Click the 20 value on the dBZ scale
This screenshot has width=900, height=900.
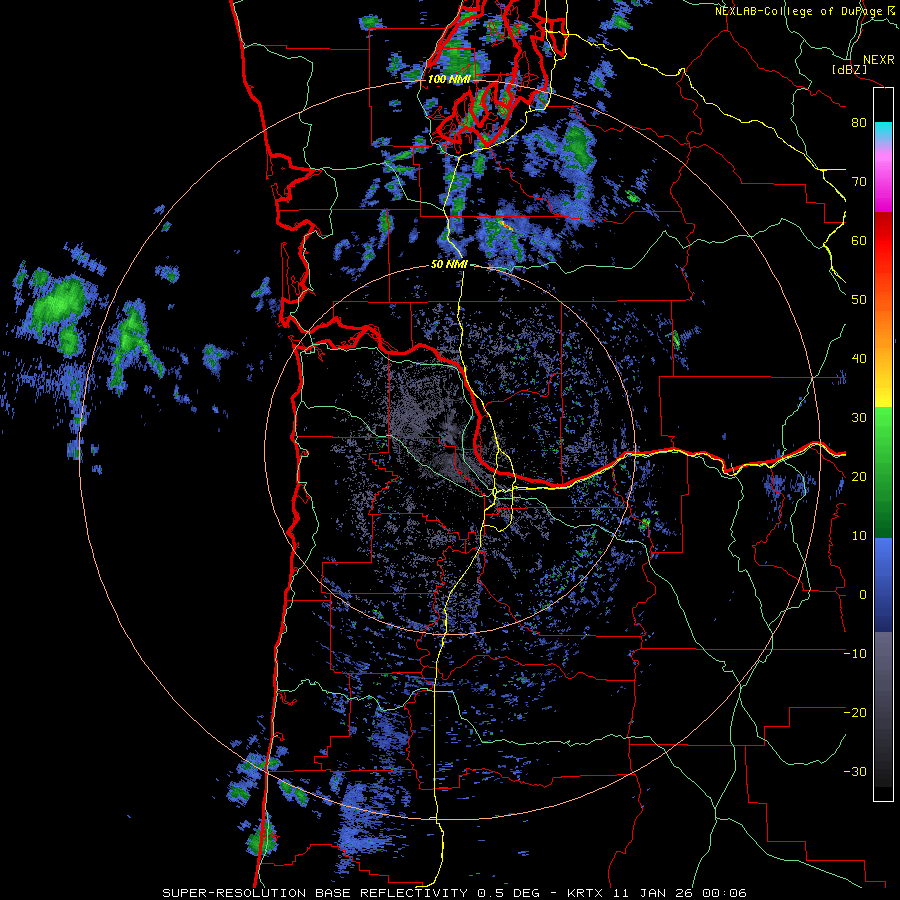(x=859, y=476)
